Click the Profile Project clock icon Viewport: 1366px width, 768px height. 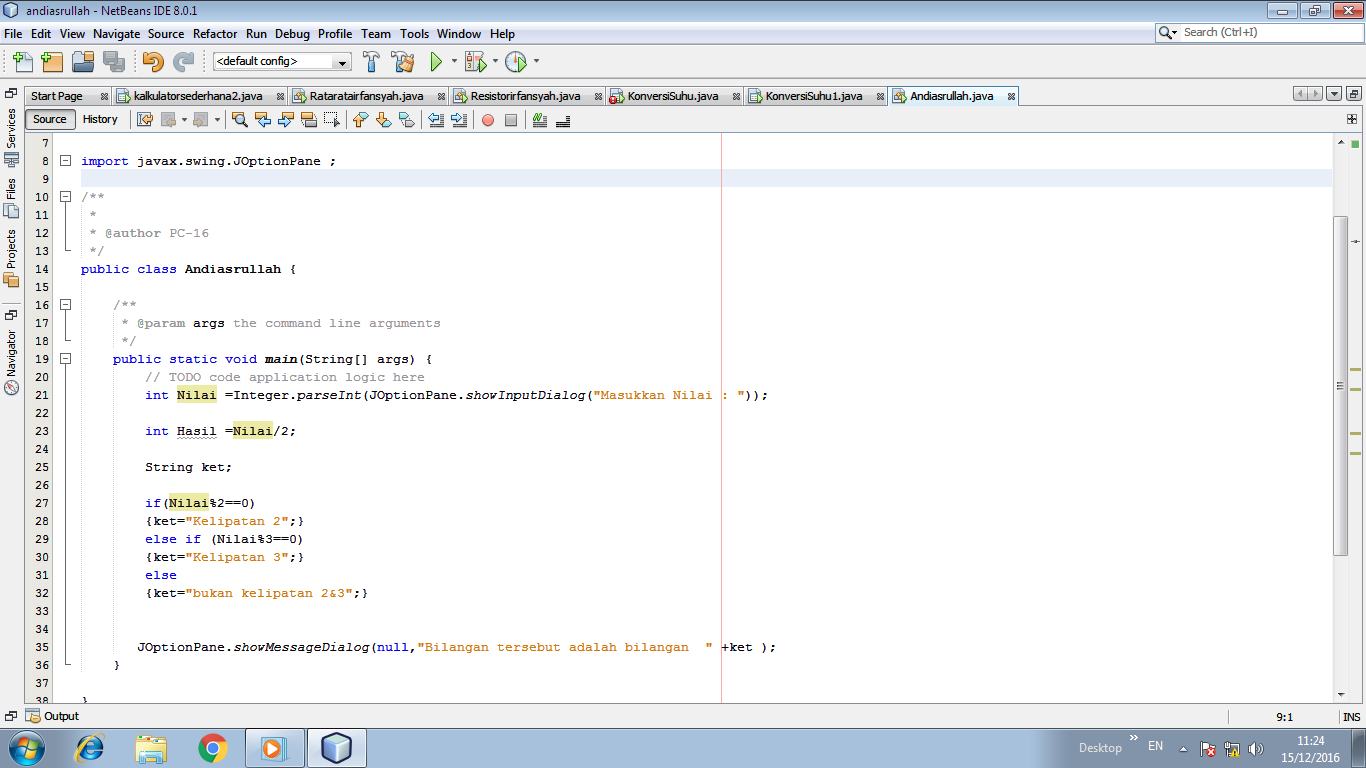coord(515,62)
